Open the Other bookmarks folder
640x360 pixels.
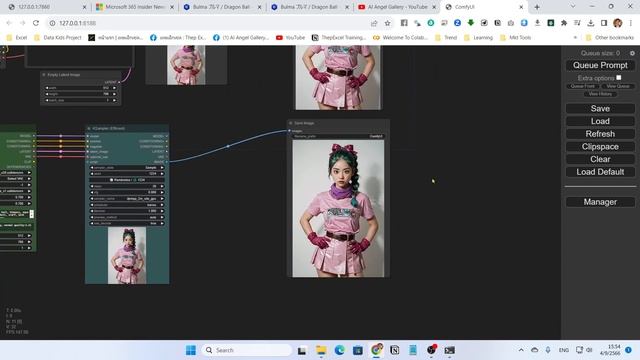click(x=610, y=38)
